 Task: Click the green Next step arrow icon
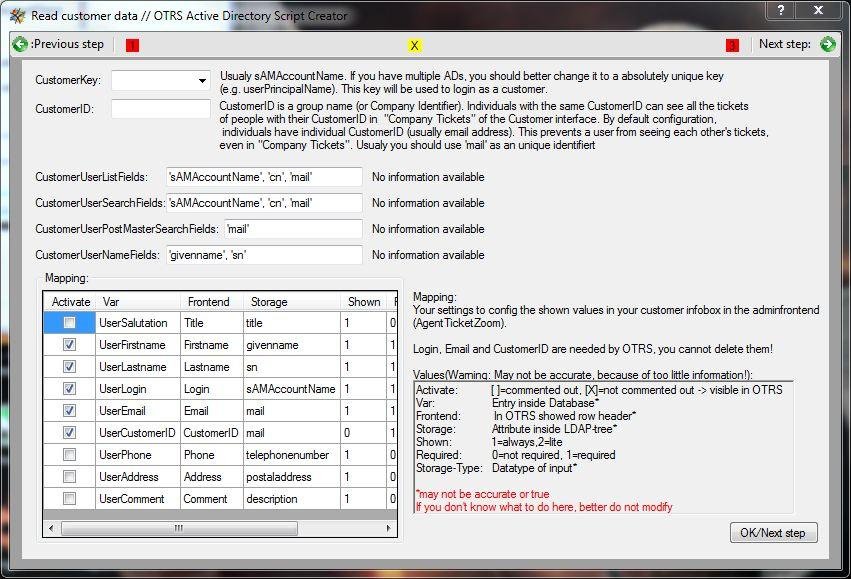pos(828,44)
